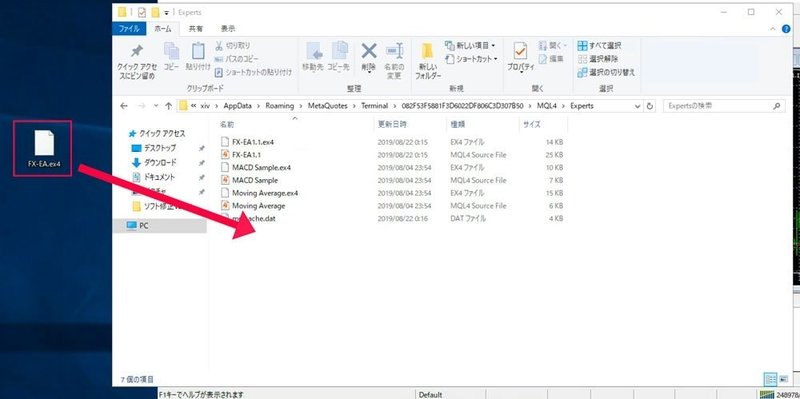This screenshot has width=800, height=399.
Task: Click the Copy ribbon icon
Action: pyautogui.click(x=171, y=51)
